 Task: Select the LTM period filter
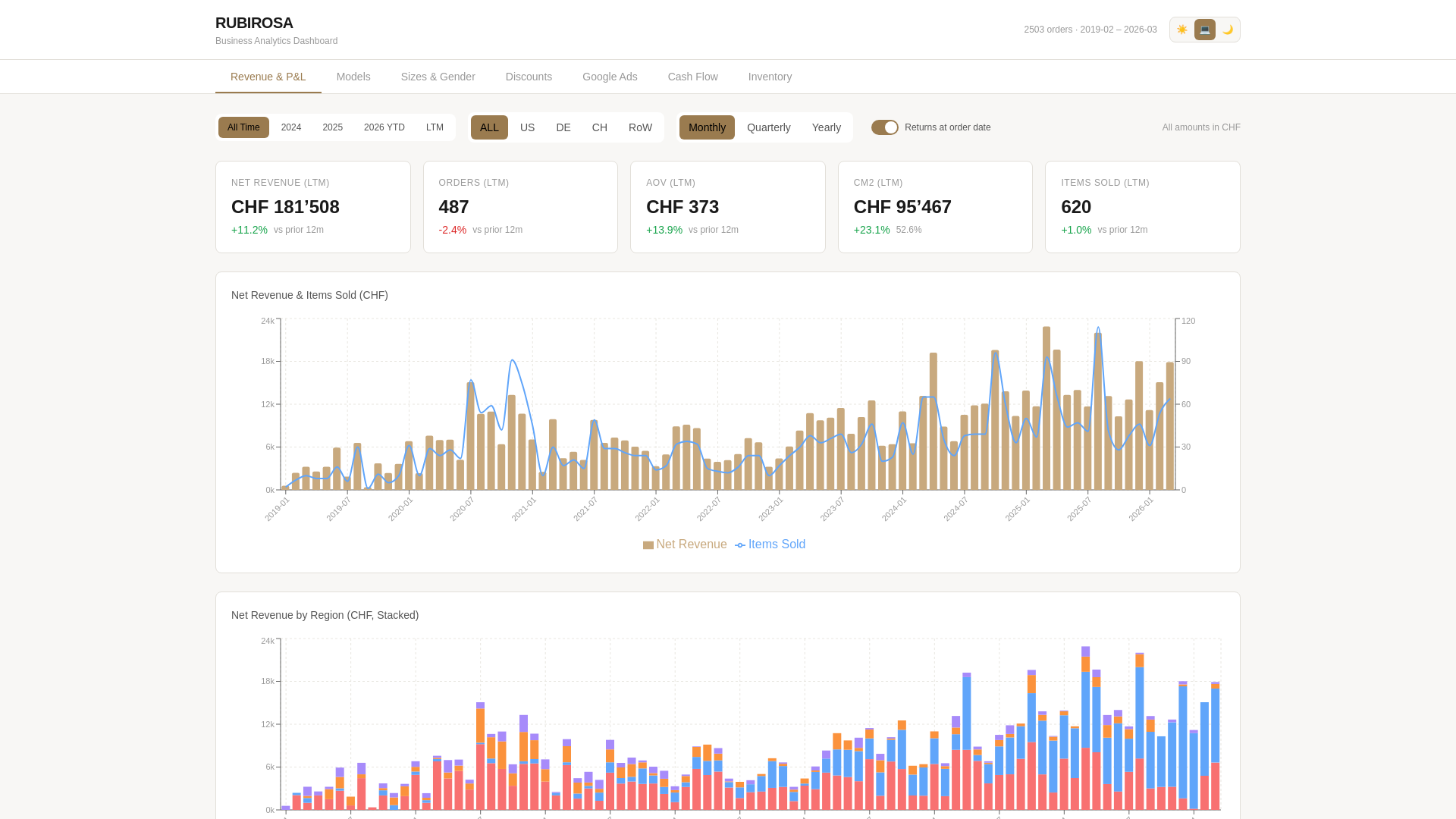click(x=435, y=127)
